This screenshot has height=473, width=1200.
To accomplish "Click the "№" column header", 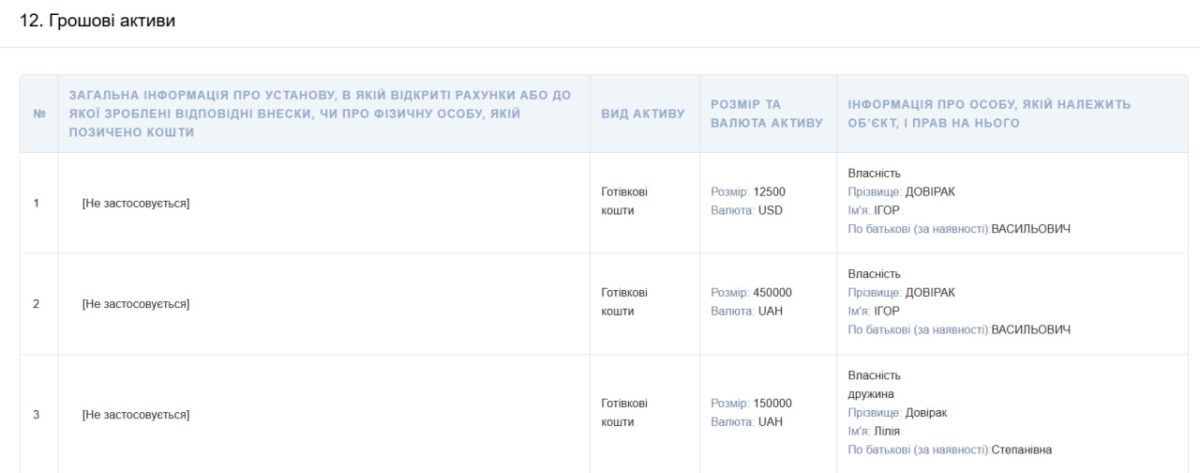I will point(39,114).
